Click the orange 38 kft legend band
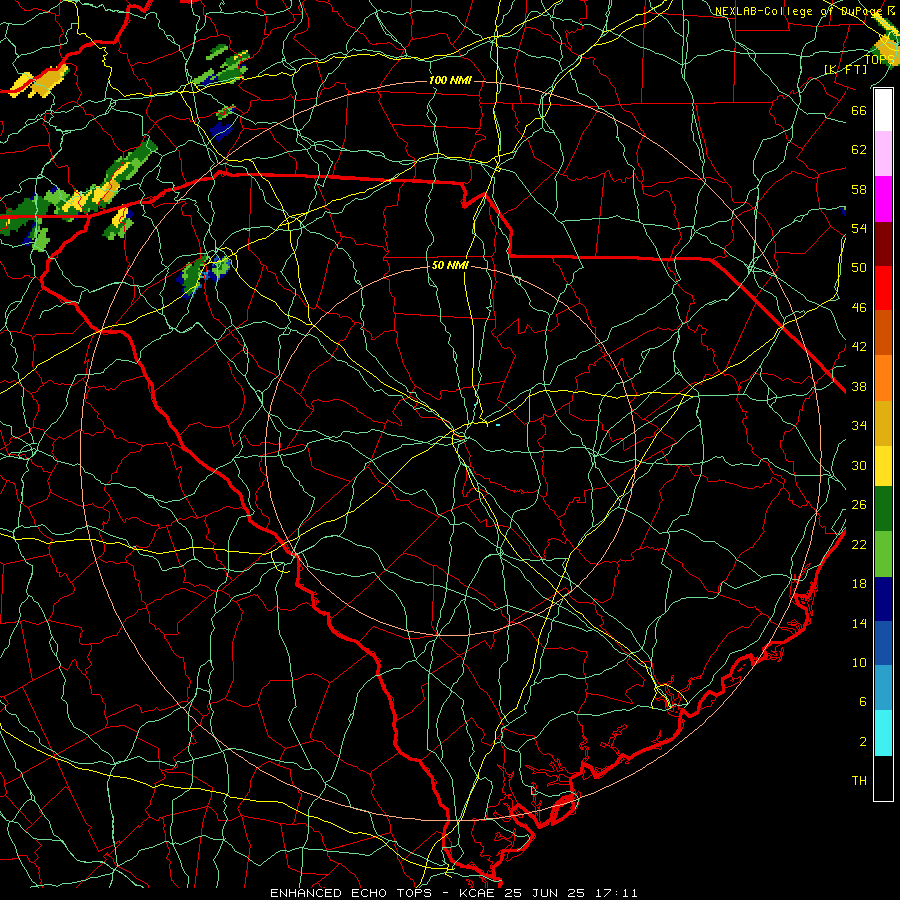 (x=883, y=378)
